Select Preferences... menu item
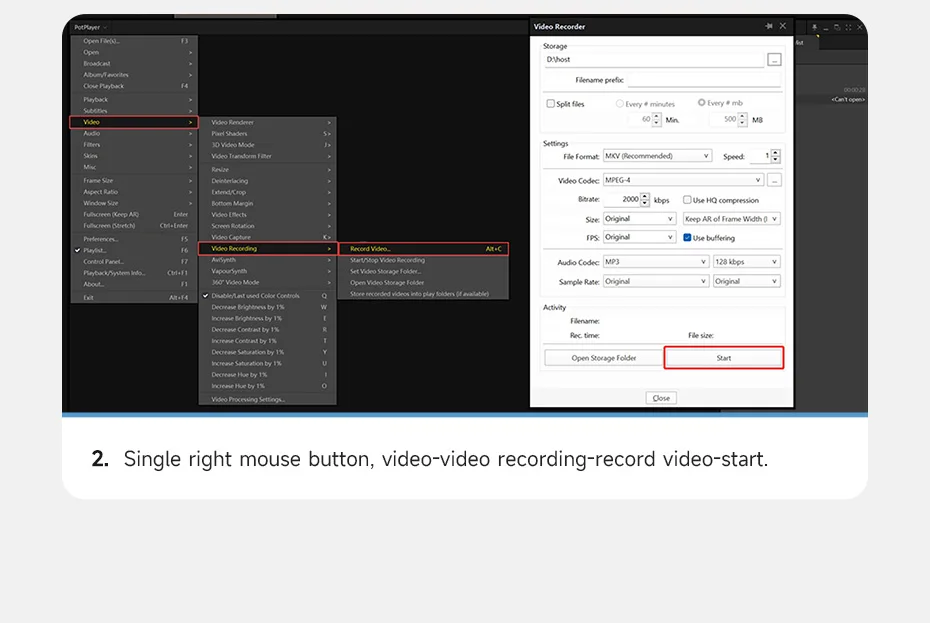Image resolution: width=930 pixels, height=623 pixels. [134, 239]
